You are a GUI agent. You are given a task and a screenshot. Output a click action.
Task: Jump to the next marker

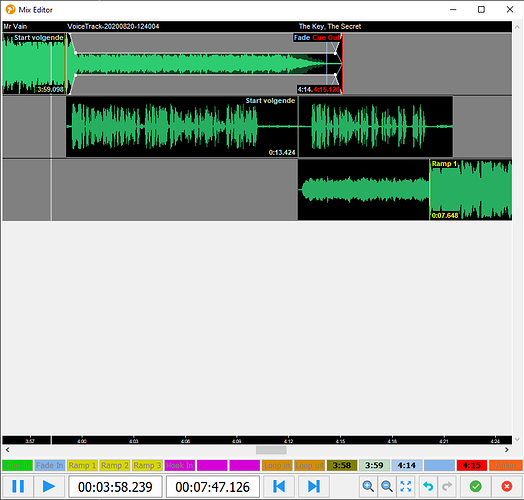coord(313,486)
